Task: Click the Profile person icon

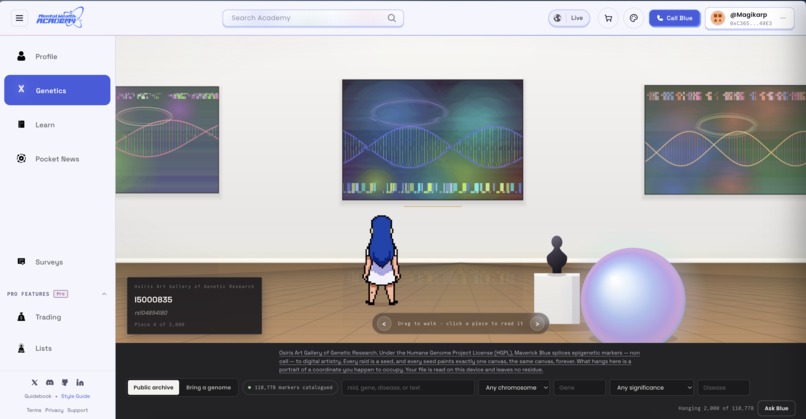Action: (21, 56)
